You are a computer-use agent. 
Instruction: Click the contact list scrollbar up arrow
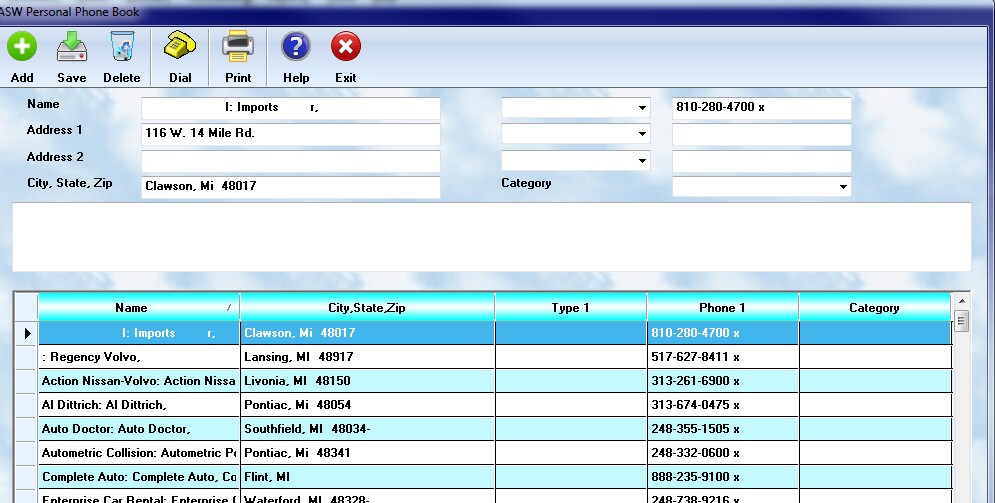(962, 301)
